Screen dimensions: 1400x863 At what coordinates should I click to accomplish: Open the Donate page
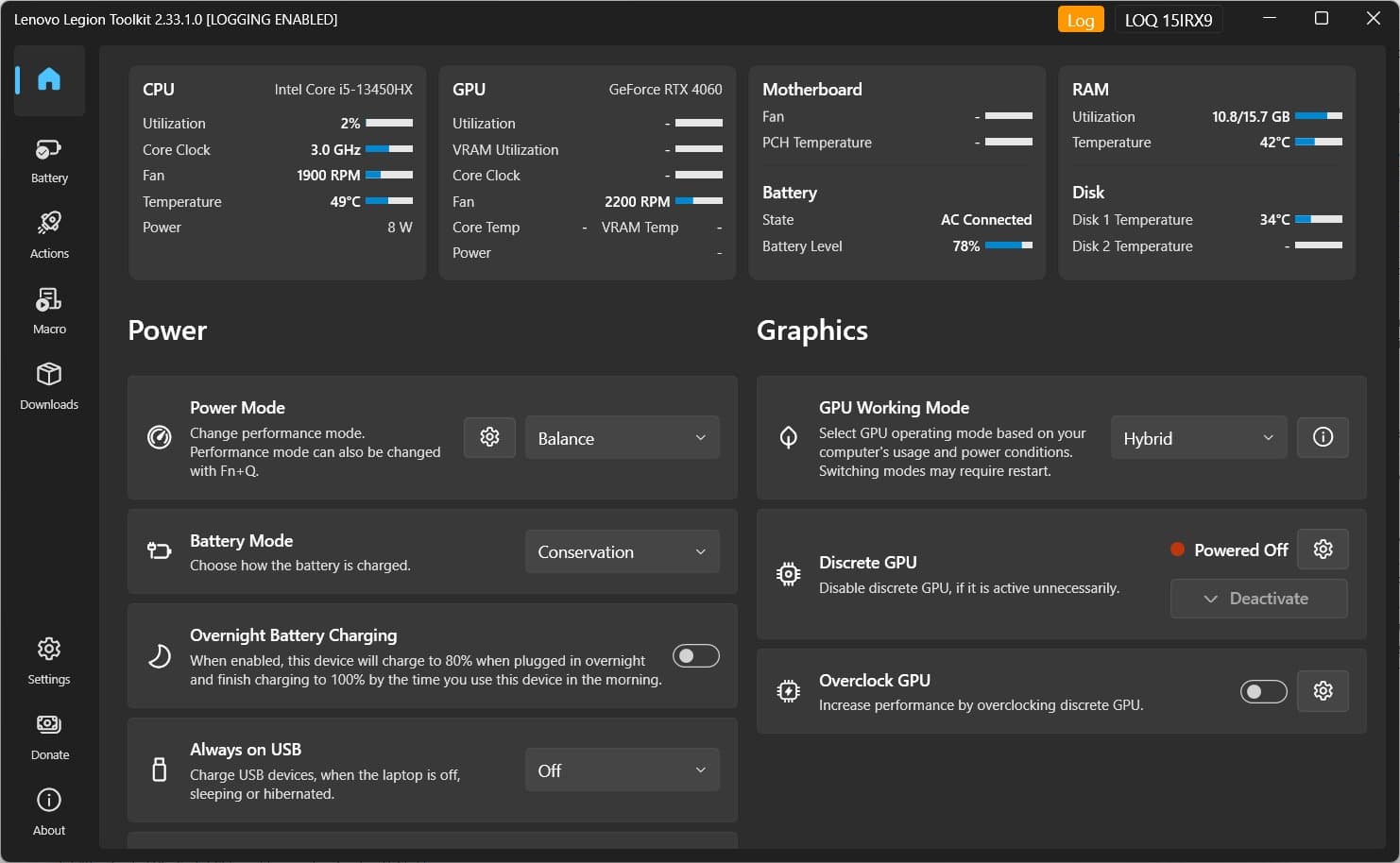pyautogui.click(x=49, y=736)
